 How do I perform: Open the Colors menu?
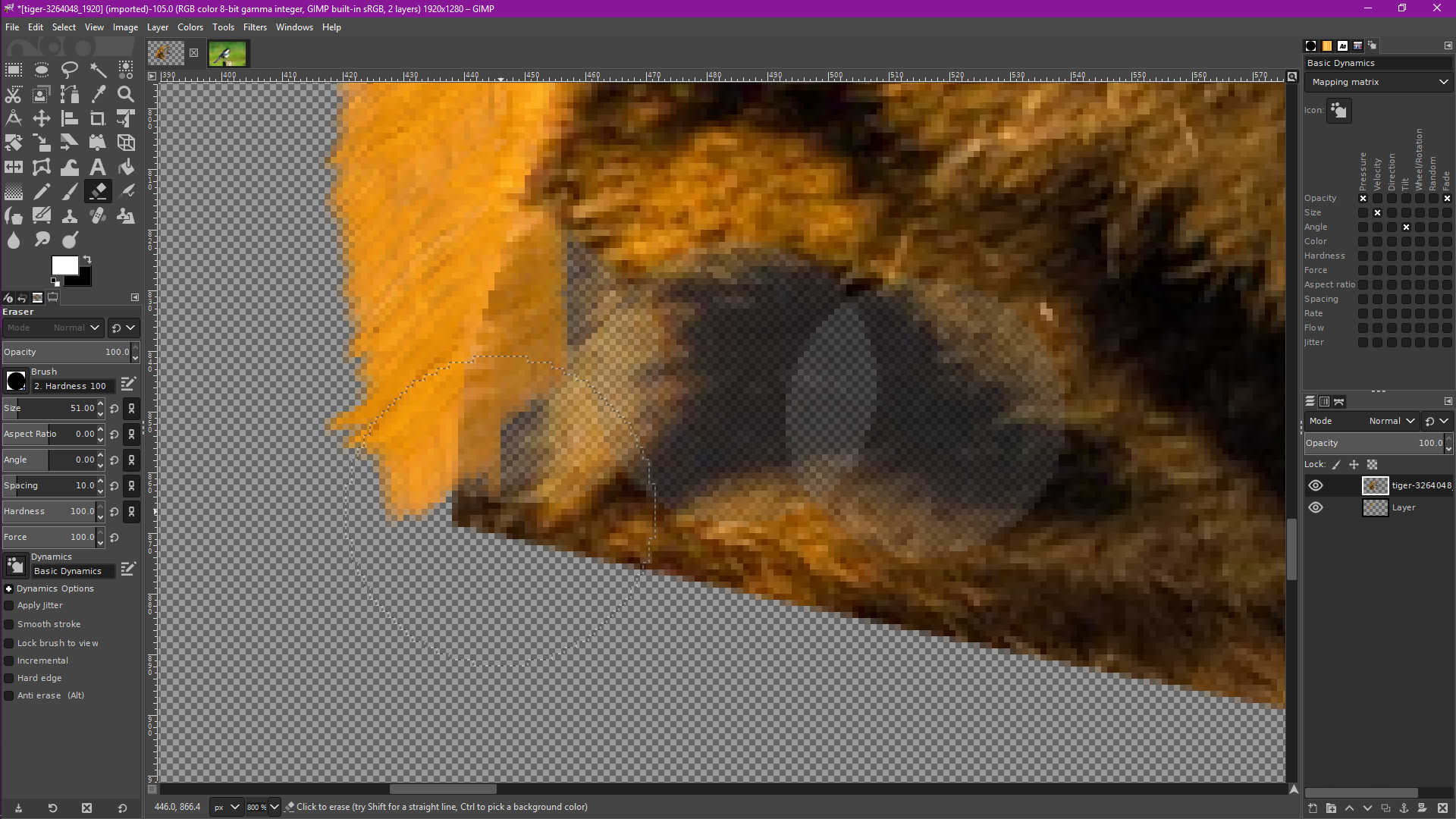[190, 27]
